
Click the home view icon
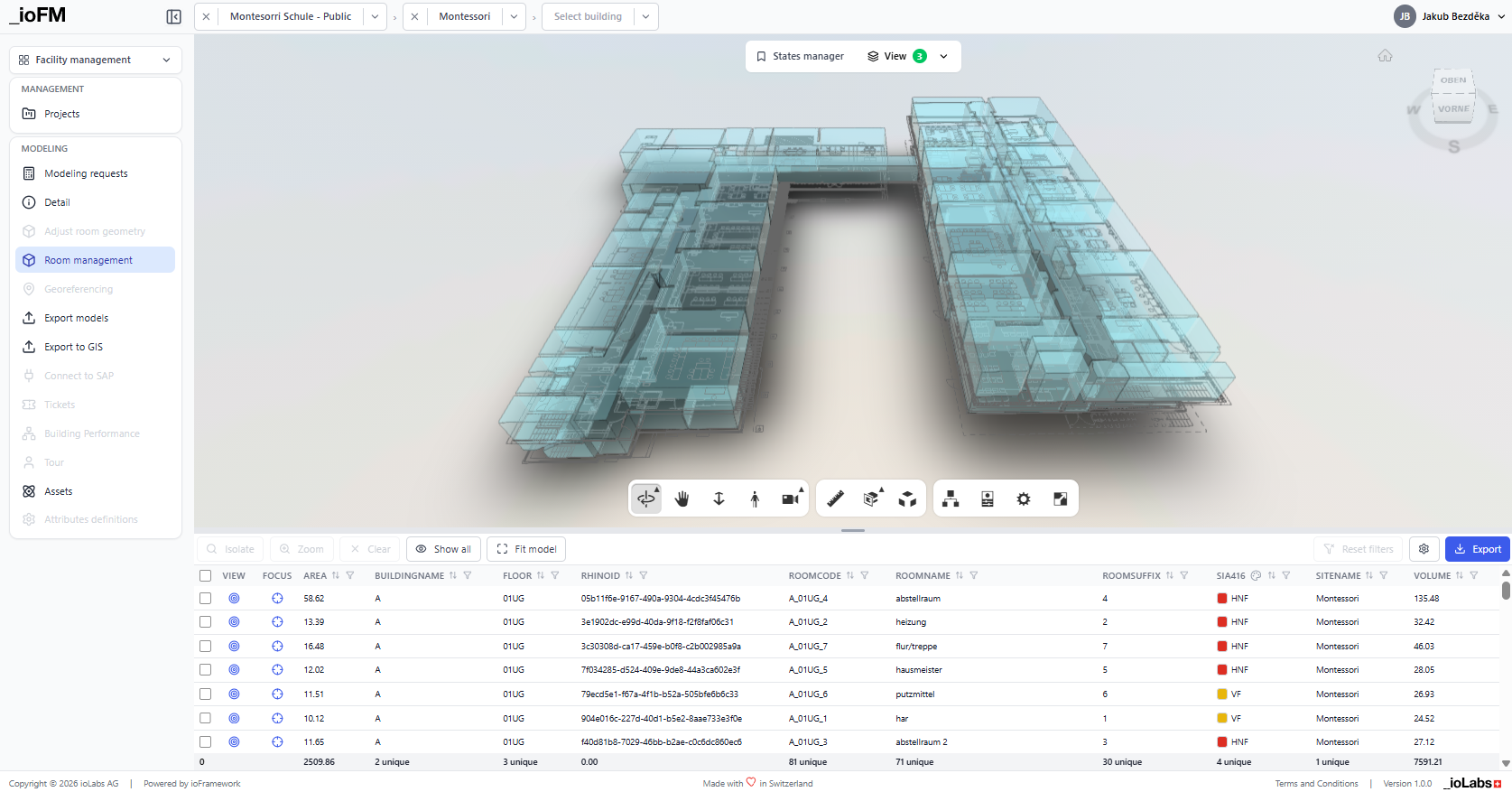(x=1385, y=56)
